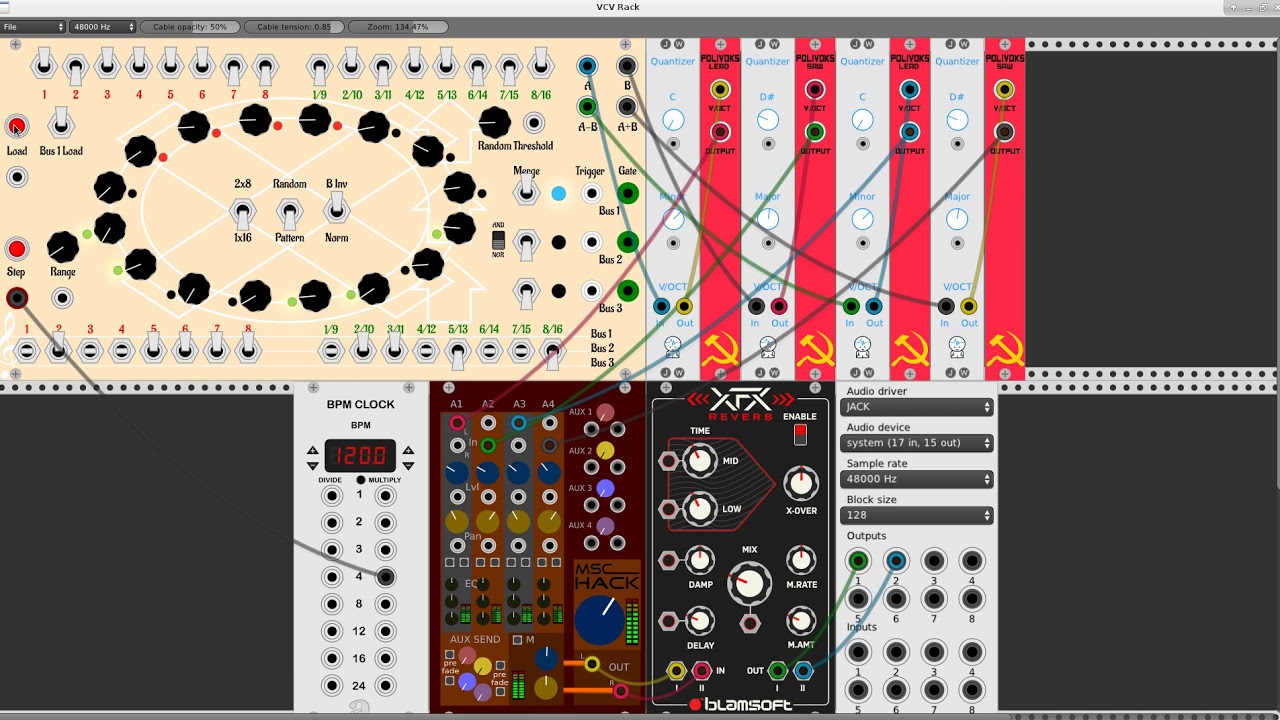Image resolution: width=1280 pixels, height=720 pixels.
Task: Click XFX Reverb MID time CV jack
Action: [669, 461]
